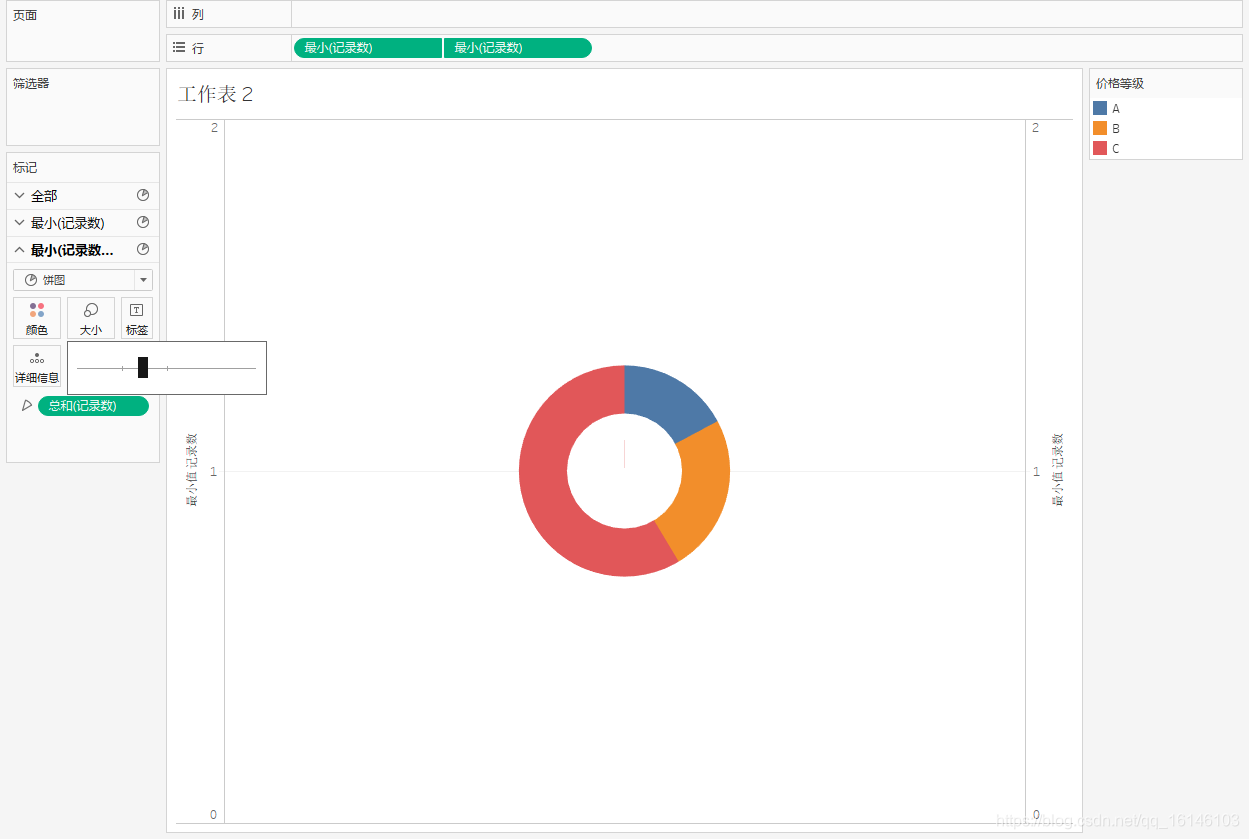Click the red C swatch in the legend

1100,148
